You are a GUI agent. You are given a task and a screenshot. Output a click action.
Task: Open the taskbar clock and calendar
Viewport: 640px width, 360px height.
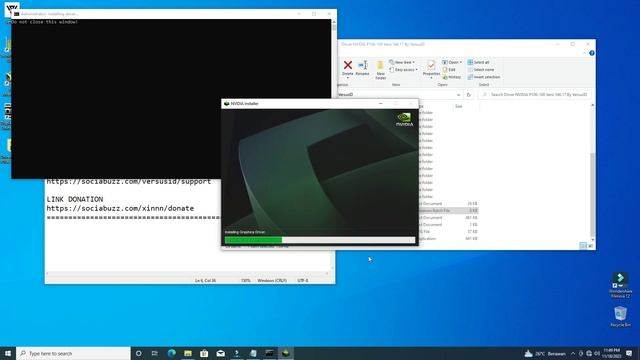coord(612,353)
